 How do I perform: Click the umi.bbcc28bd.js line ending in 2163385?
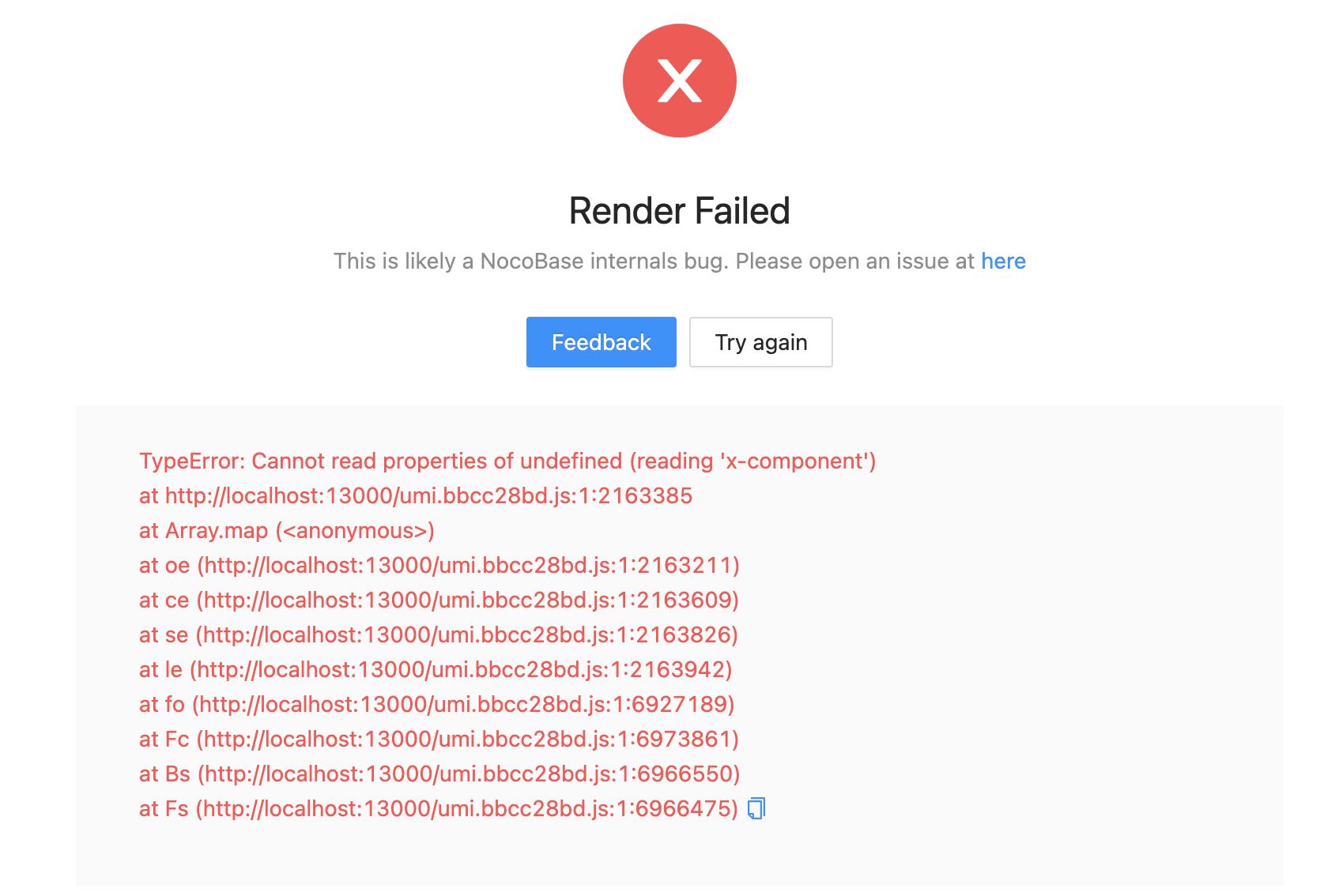coord(415,495)
